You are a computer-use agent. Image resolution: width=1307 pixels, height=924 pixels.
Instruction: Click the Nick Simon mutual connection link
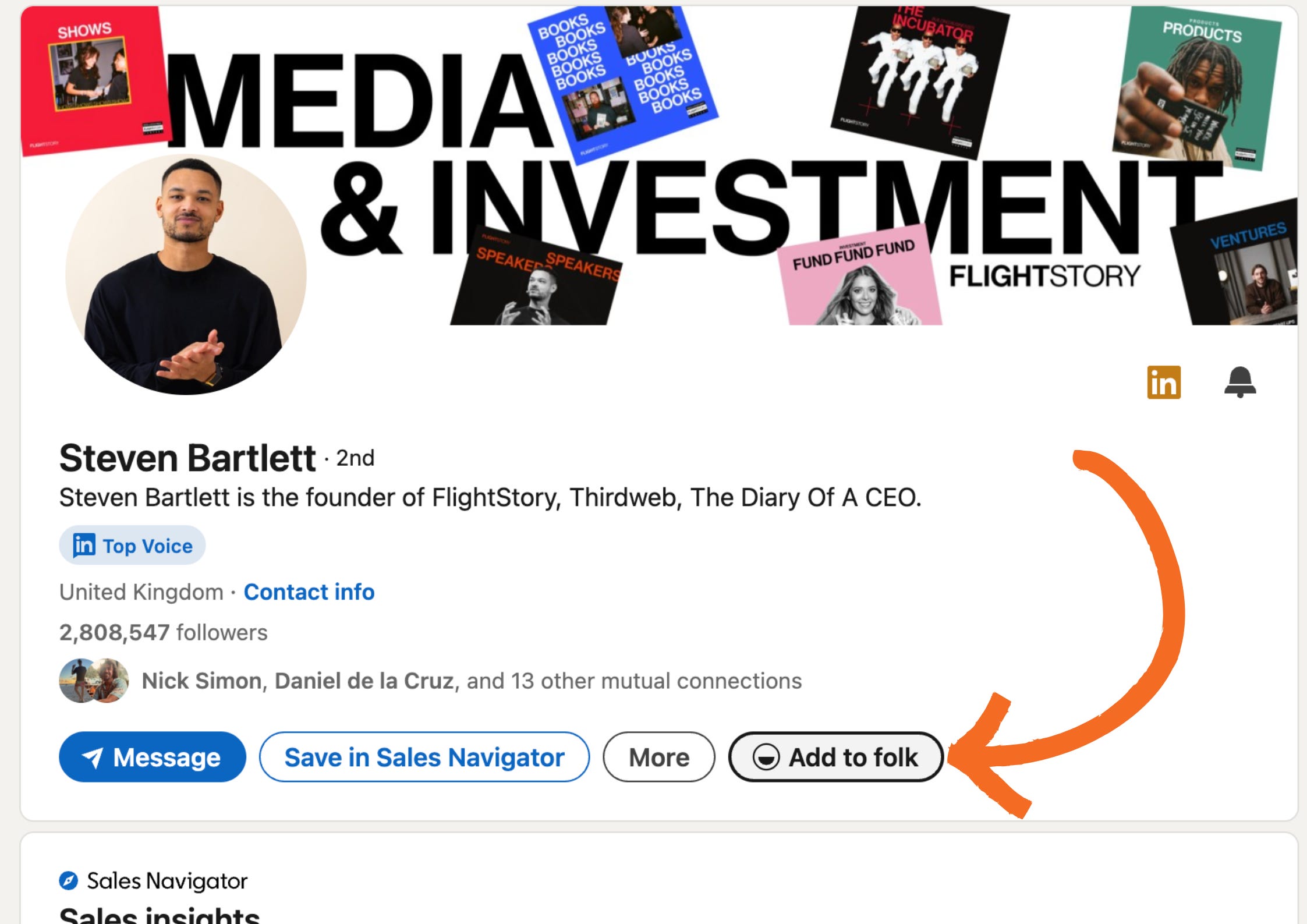point(201,681)
